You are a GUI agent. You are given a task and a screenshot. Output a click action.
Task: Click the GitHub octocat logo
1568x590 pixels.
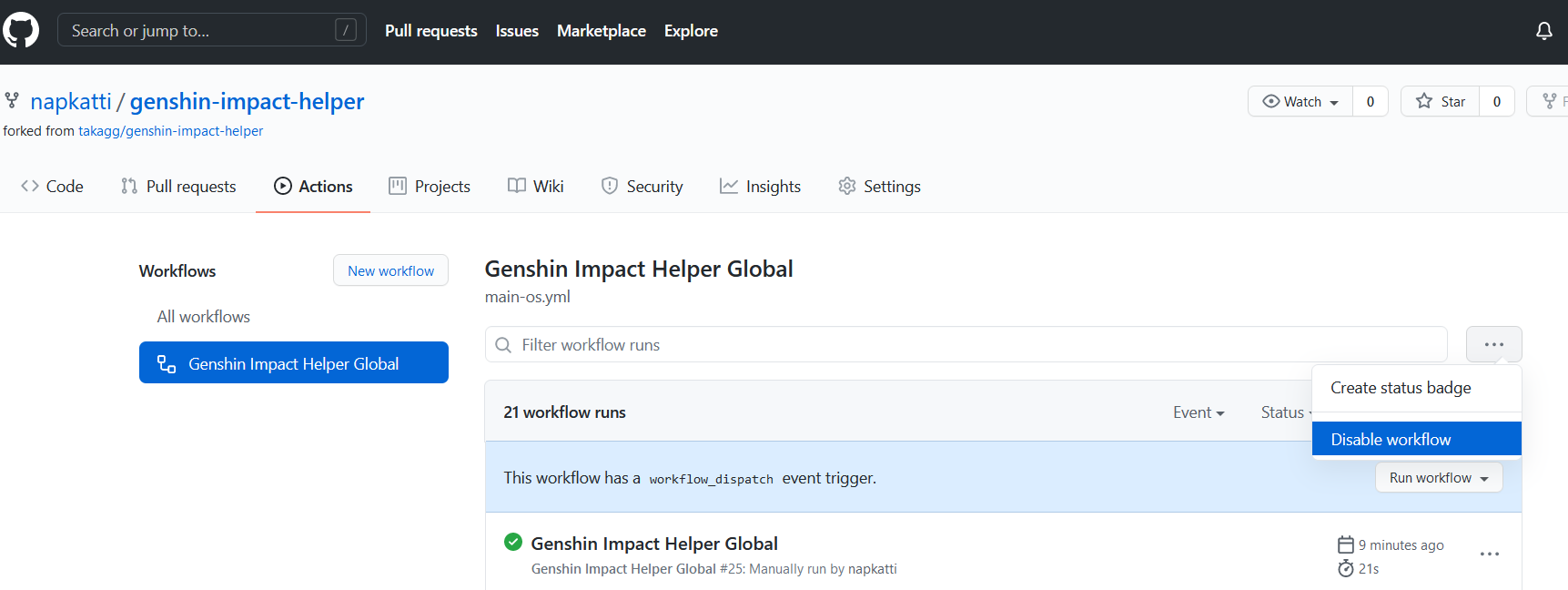pyautogui.click(x=21, y=30)
